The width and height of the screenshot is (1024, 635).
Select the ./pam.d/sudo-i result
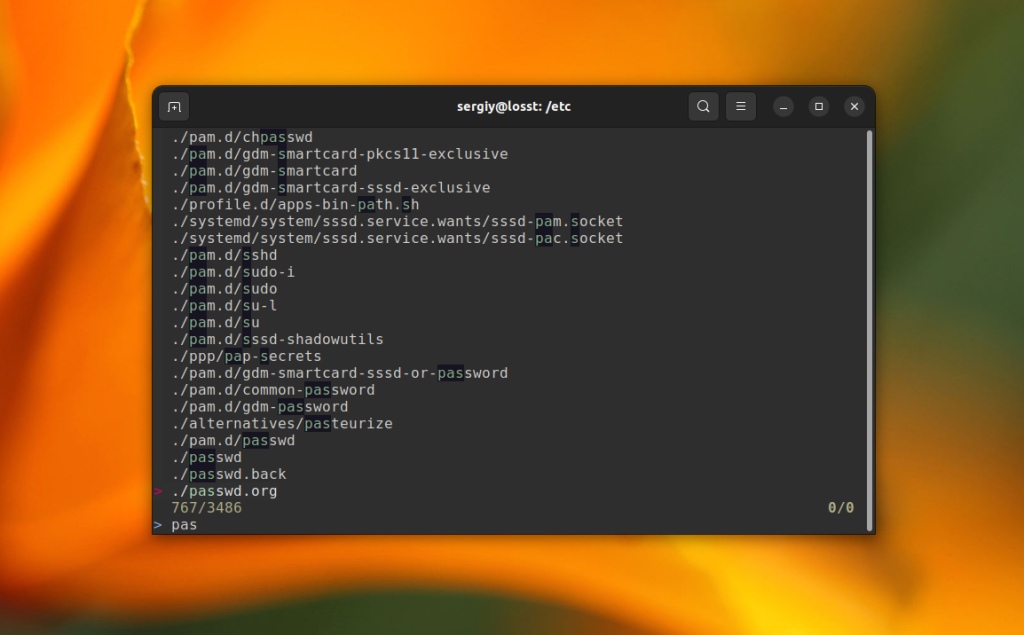232,272
